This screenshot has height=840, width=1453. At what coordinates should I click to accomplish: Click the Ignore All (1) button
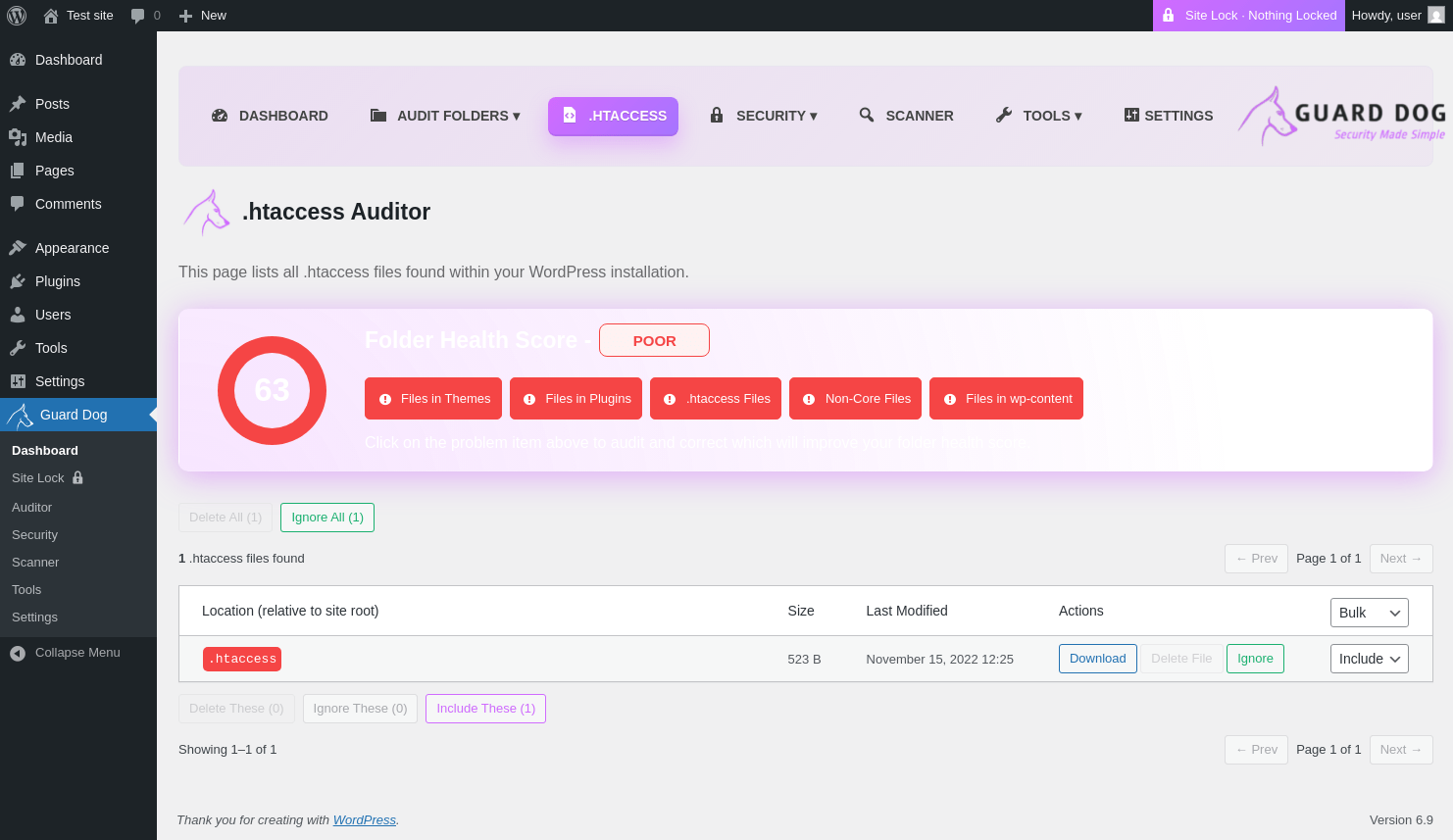327,518
